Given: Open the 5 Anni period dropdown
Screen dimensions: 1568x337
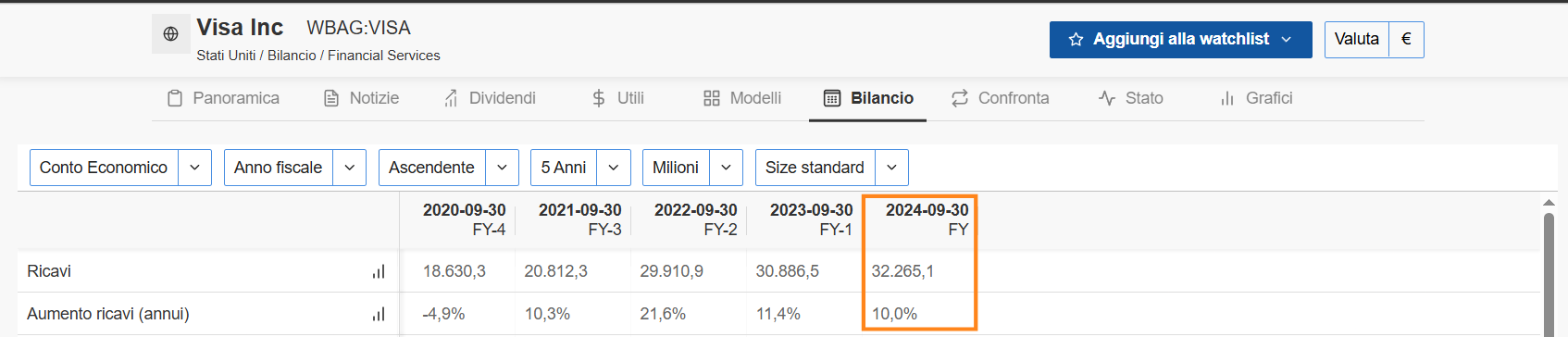Looking at the screenshot, I should click(x=581, y=168).
